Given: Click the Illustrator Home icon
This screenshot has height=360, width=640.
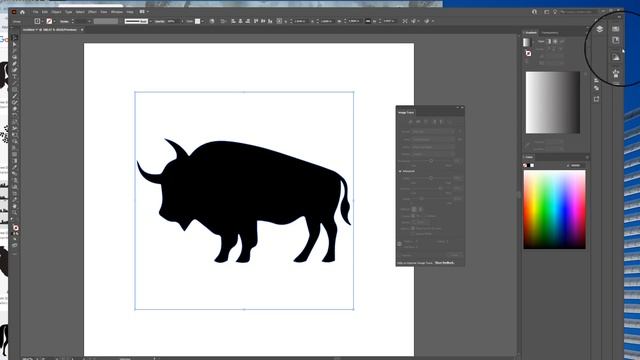Looking at the screenshot, I should [22, 12].
